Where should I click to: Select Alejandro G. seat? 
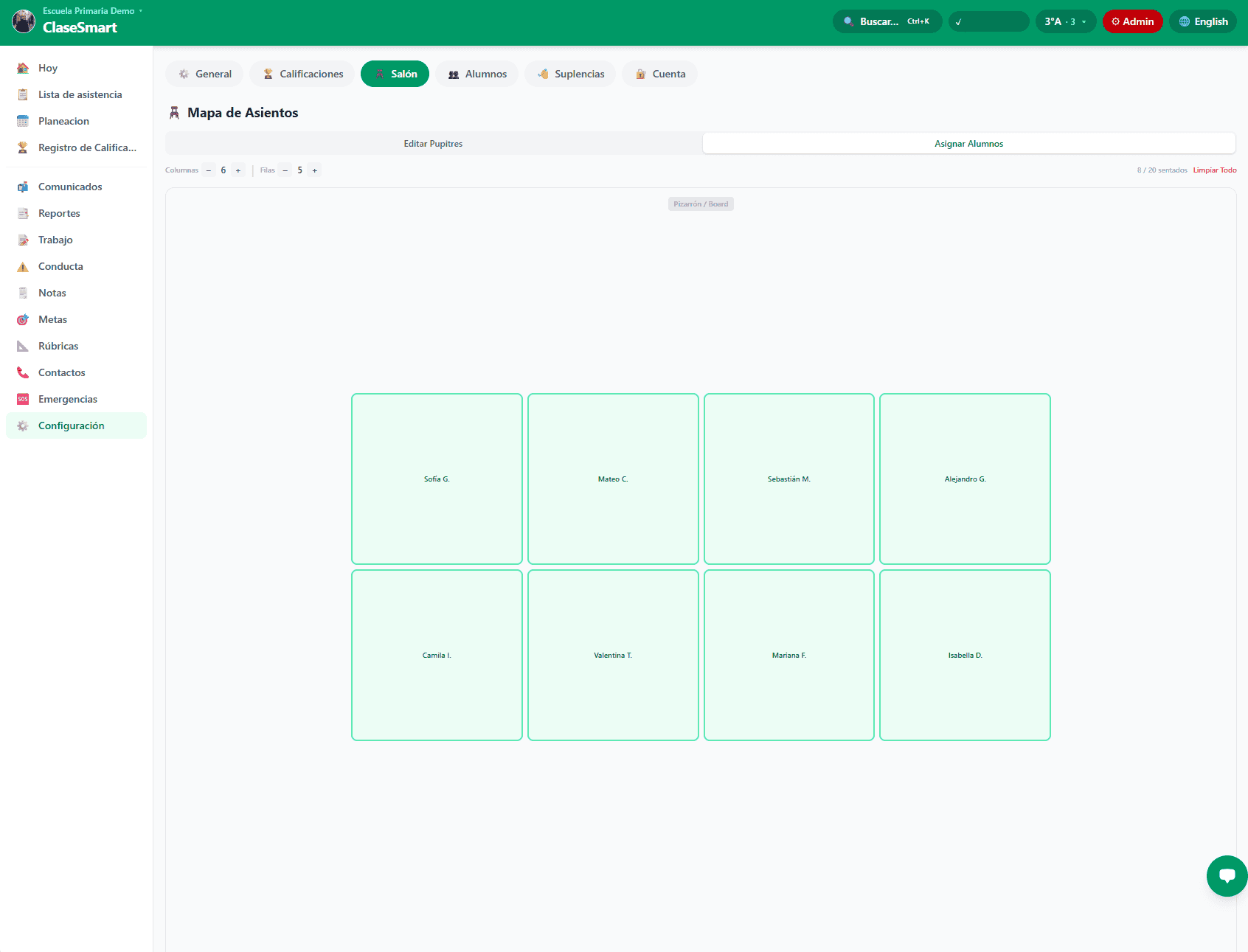point(965,479)
